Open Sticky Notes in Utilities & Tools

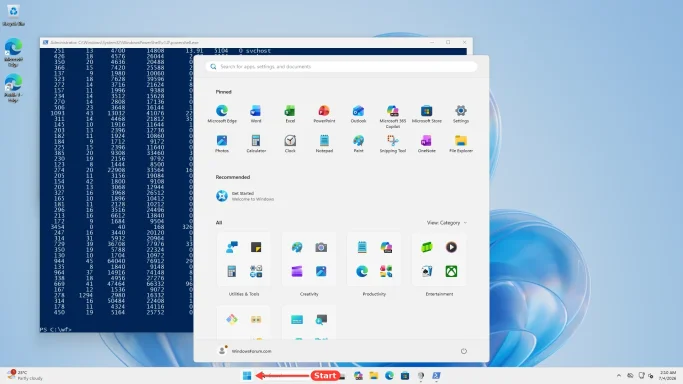tap(256, 247)
